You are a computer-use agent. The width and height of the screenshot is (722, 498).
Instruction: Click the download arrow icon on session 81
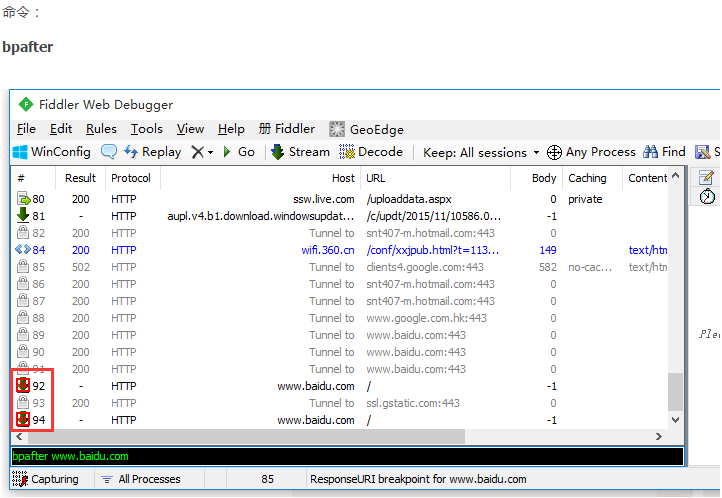click(x=23, y=215)
